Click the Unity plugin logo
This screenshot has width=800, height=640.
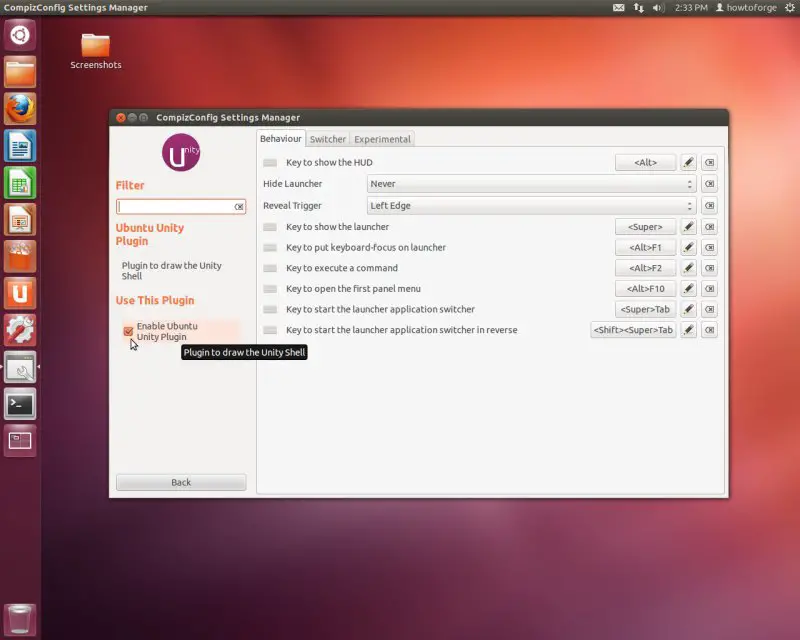[181, 153]
